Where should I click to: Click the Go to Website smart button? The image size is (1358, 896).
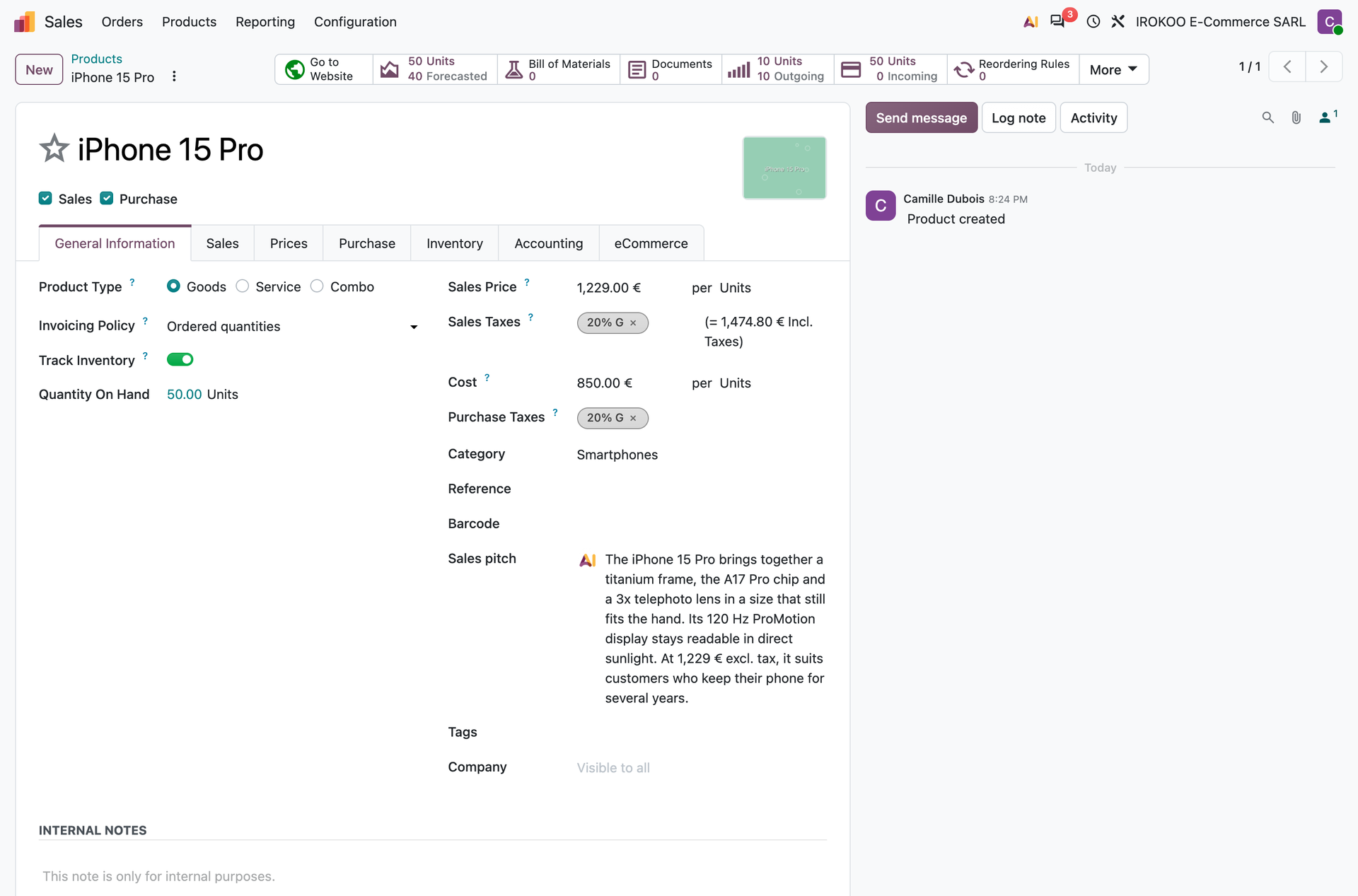click(324, 69)
